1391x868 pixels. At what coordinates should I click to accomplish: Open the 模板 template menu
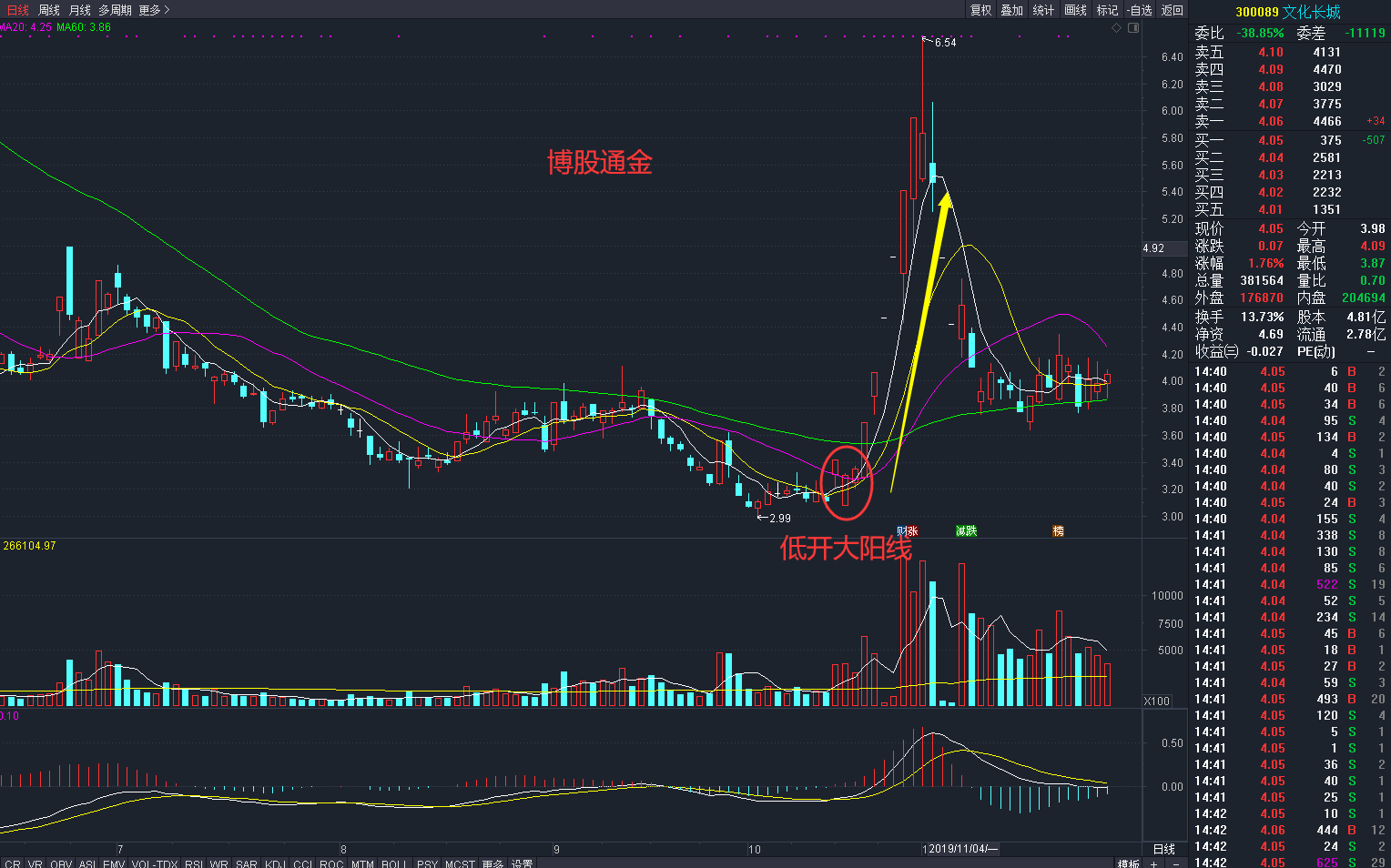[1128, 863]
